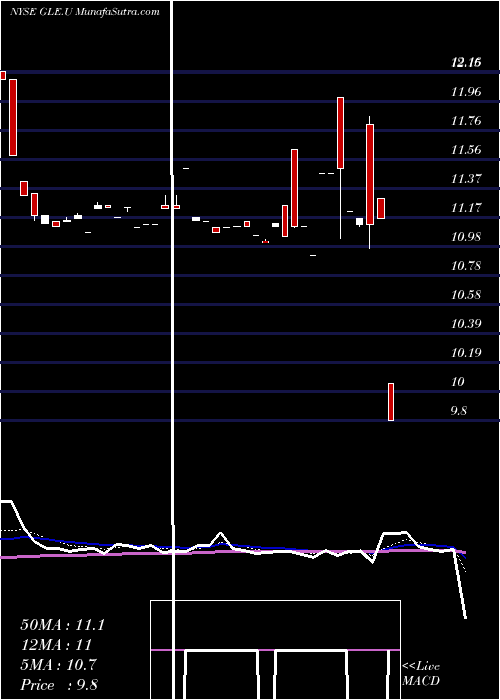Click the 11.37 price axis label
500x700 pixels.
[466, 179]
